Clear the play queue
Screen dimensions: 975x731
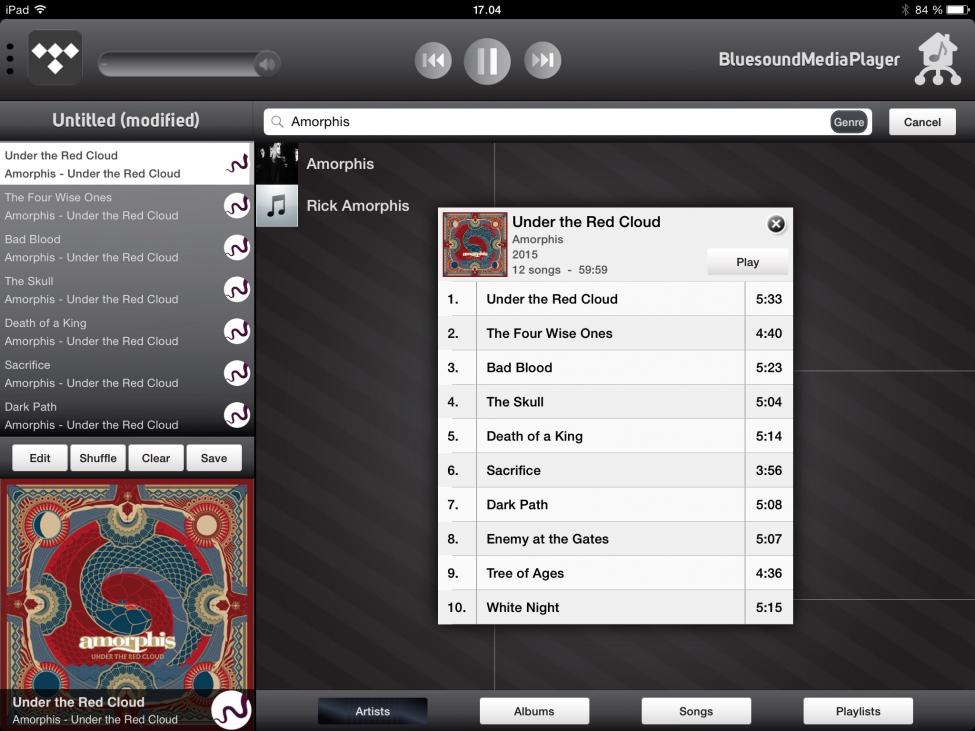click(x=155, y=458)
